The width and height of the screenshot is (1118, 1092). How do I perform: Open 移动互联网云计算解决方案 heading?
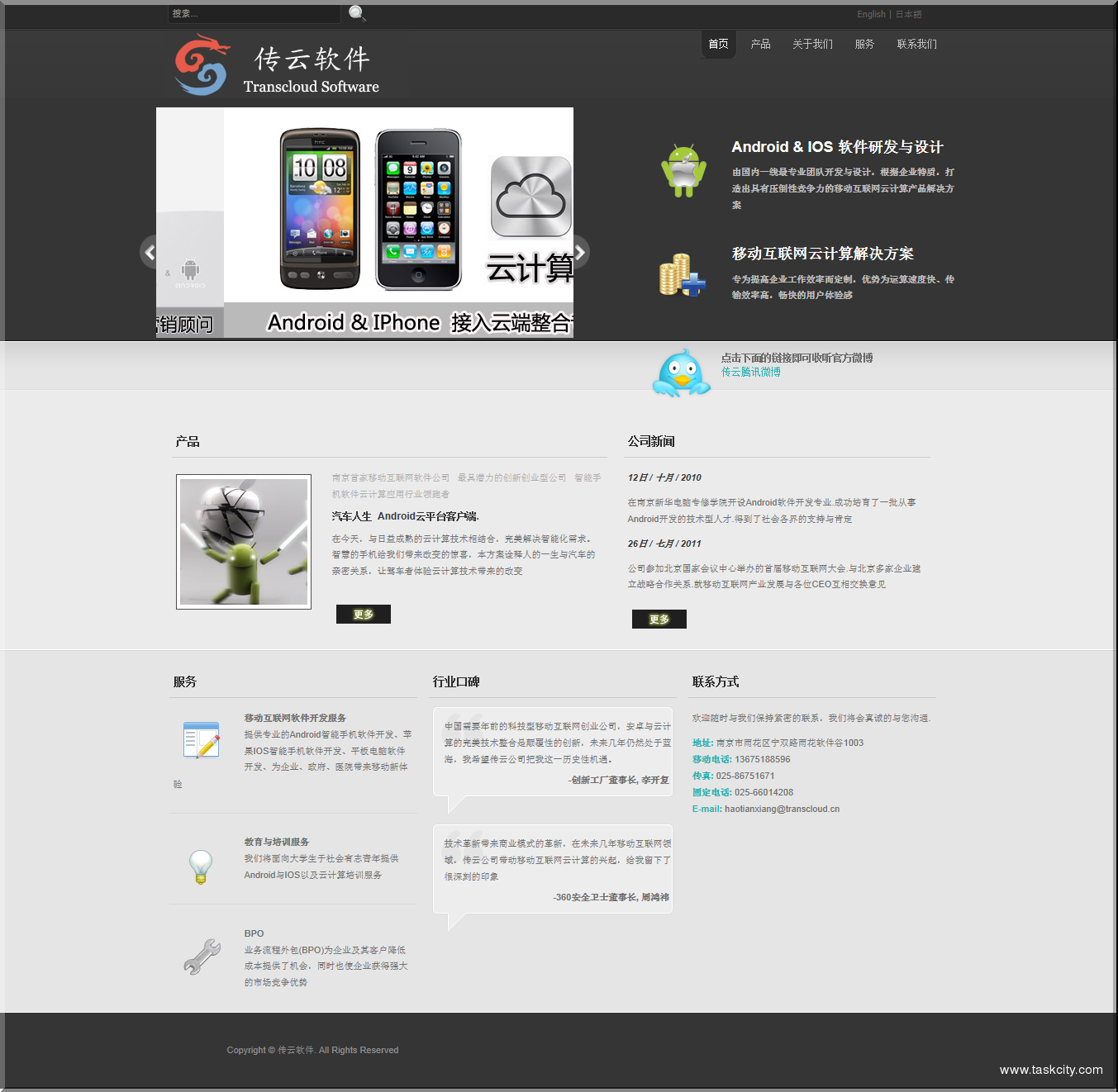coord(823,254)
